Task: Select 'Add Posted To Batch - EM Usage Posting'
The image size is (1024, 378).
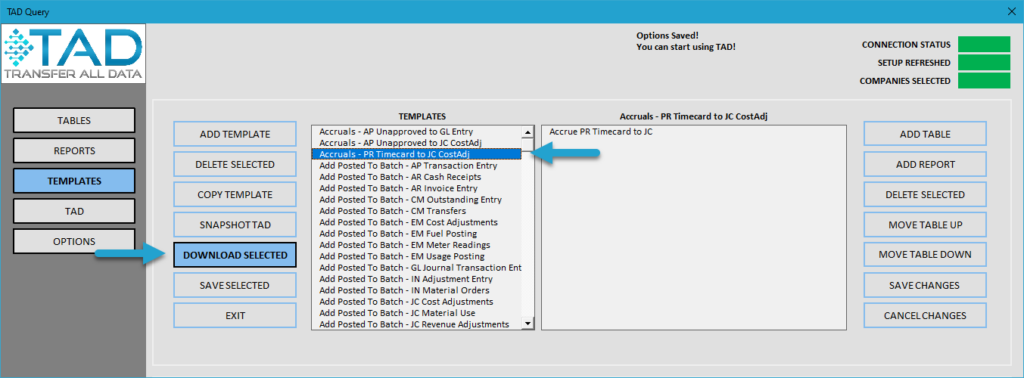Action: [417, 257]
